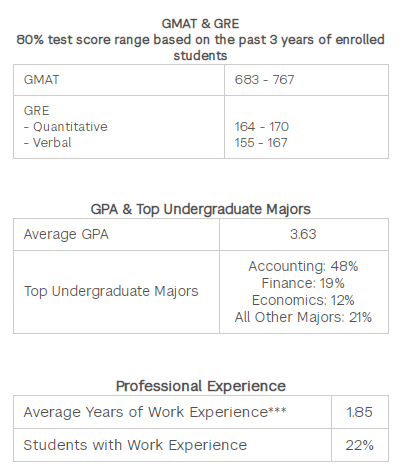
Task: Click the Accounting: 48% entry
Action: click(303, 266)
